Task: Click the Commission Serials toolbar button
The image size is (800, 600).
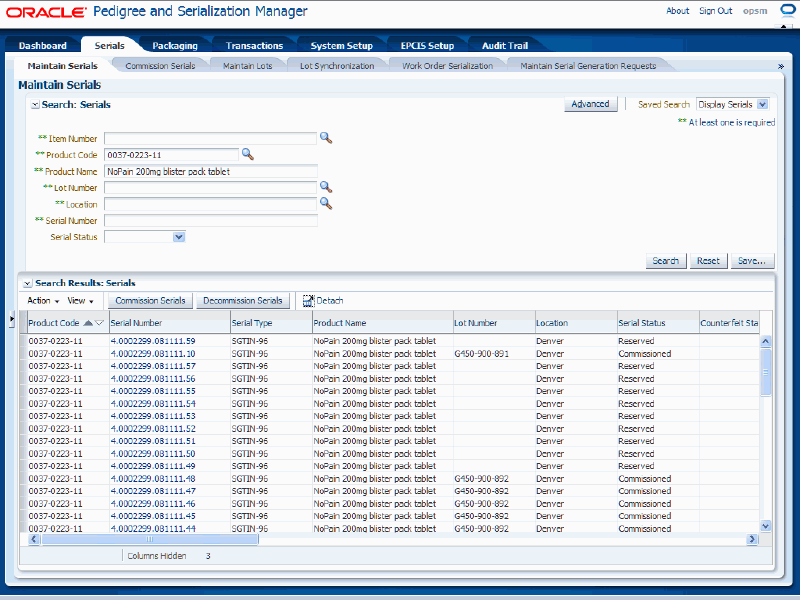Action: coord(150,301)
